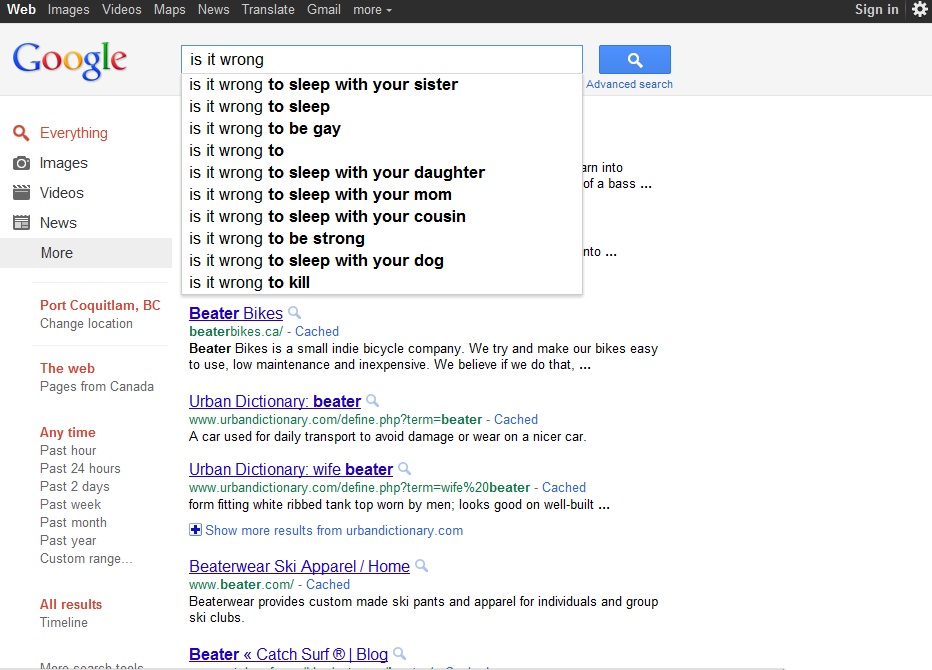This screenshot has width=932, height=670.
Task: Filter results to Past week
Action: pyautogui.click(x=70, y=504)
